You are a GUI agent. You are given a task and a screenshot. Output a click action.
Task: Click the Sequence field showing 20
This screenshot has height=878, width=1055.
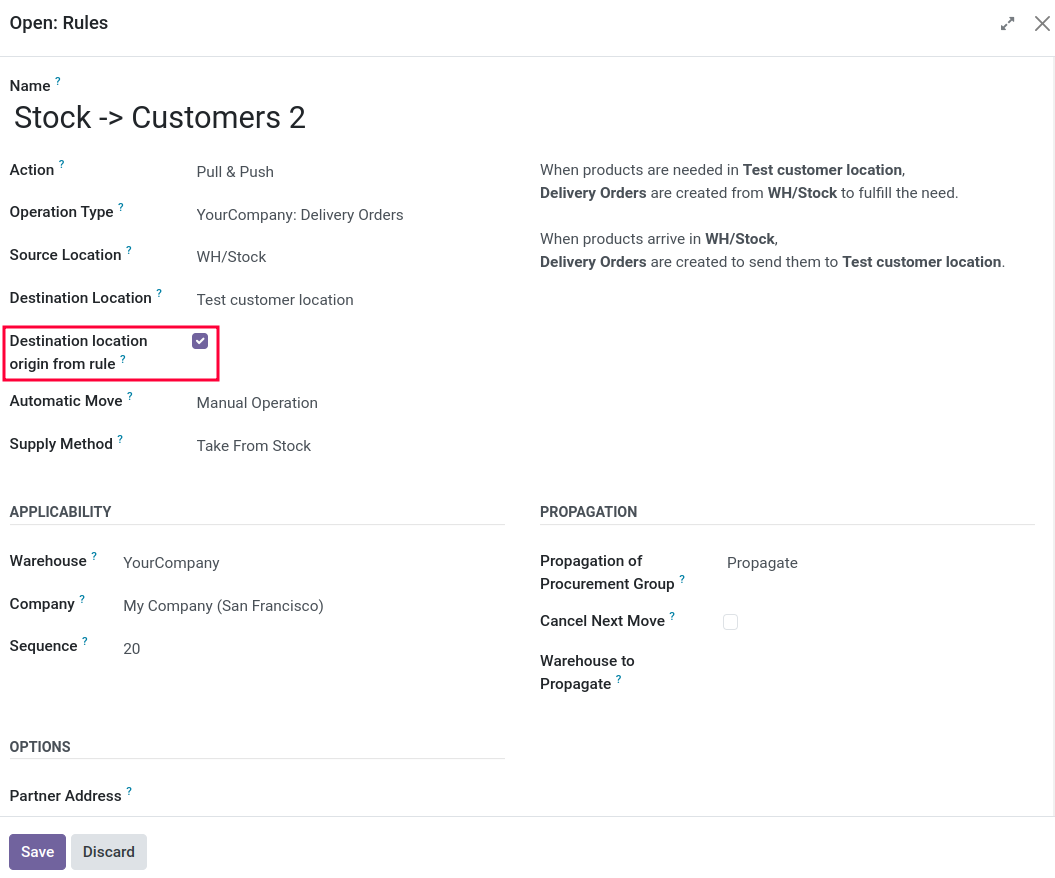[314, 649]
